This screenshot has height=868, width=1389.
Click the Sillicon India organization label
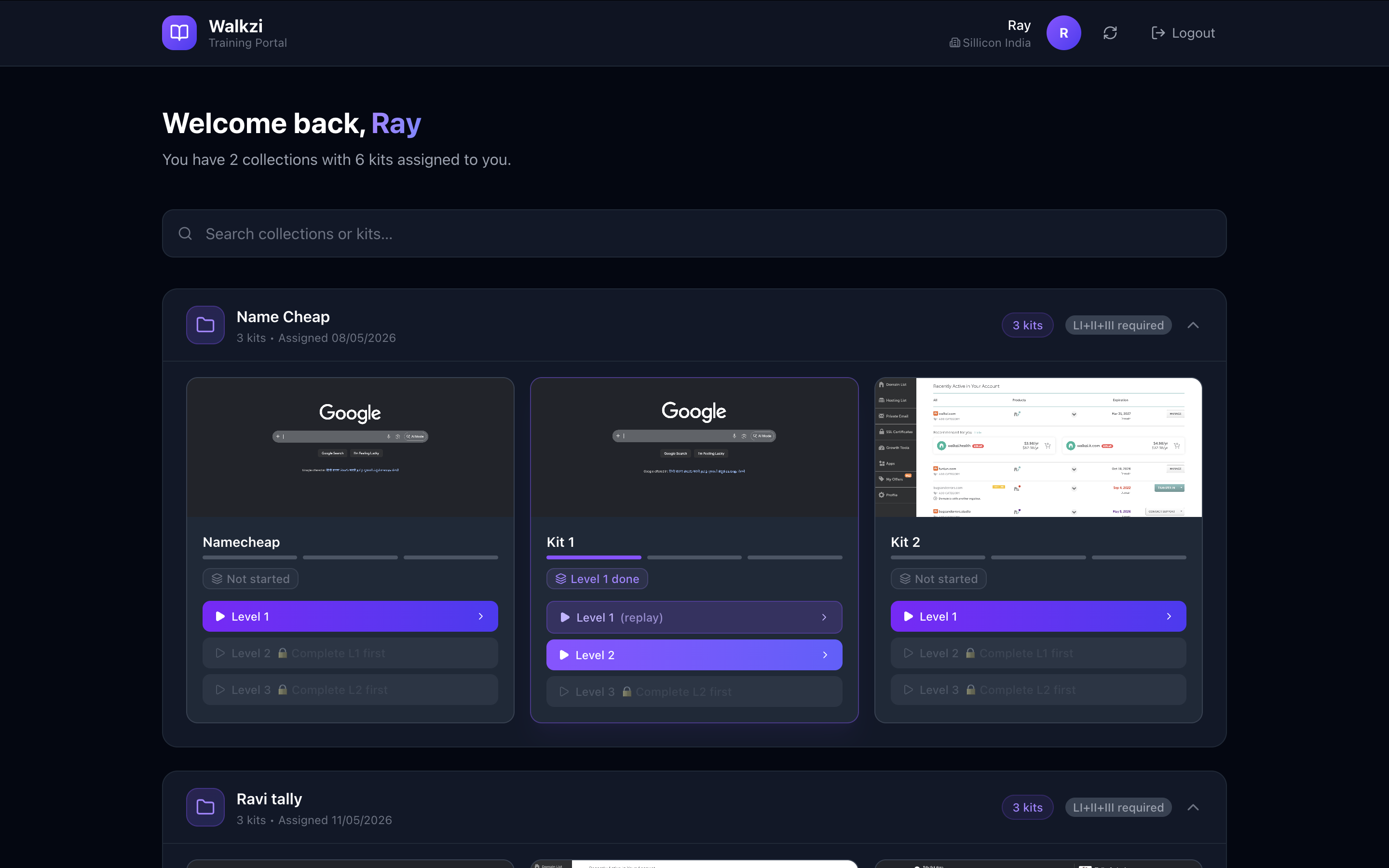(x=990, y=43)
